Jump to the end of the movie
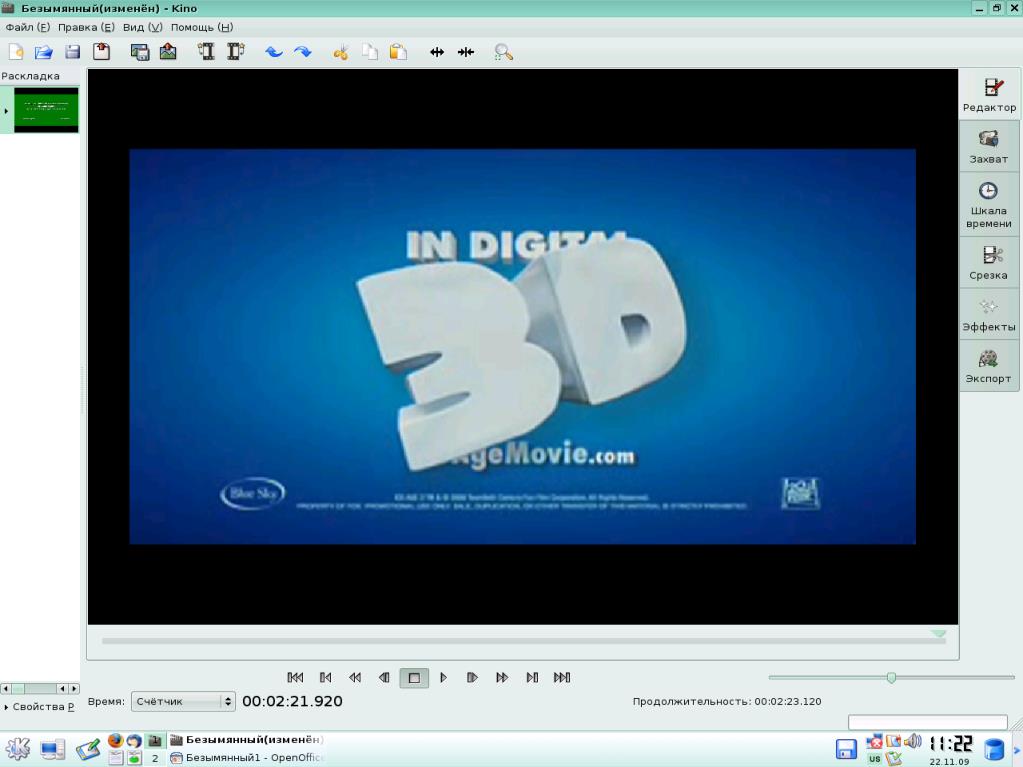The height and width of the screenshot is (767, 1023). coord(562,678)
